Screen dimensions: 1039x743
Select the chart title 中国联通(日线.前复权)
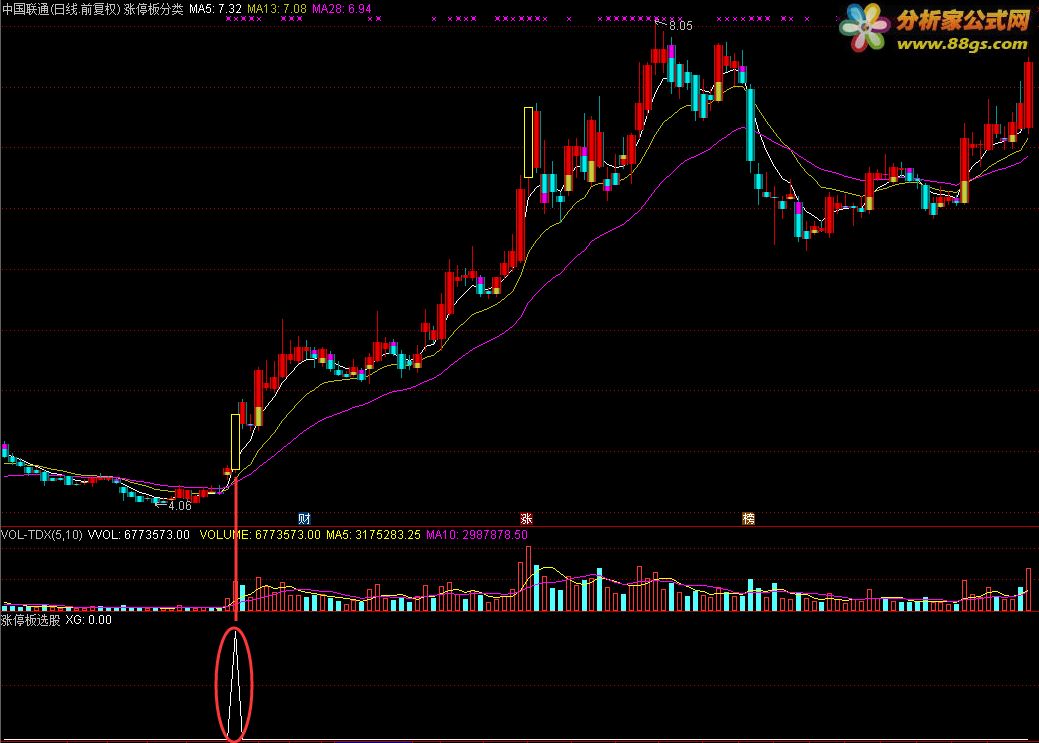[62, 9]
